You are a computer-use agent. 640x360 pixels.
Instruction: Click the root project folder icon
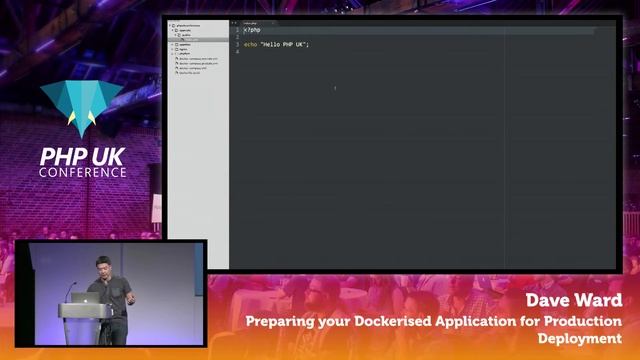[173, 26]
